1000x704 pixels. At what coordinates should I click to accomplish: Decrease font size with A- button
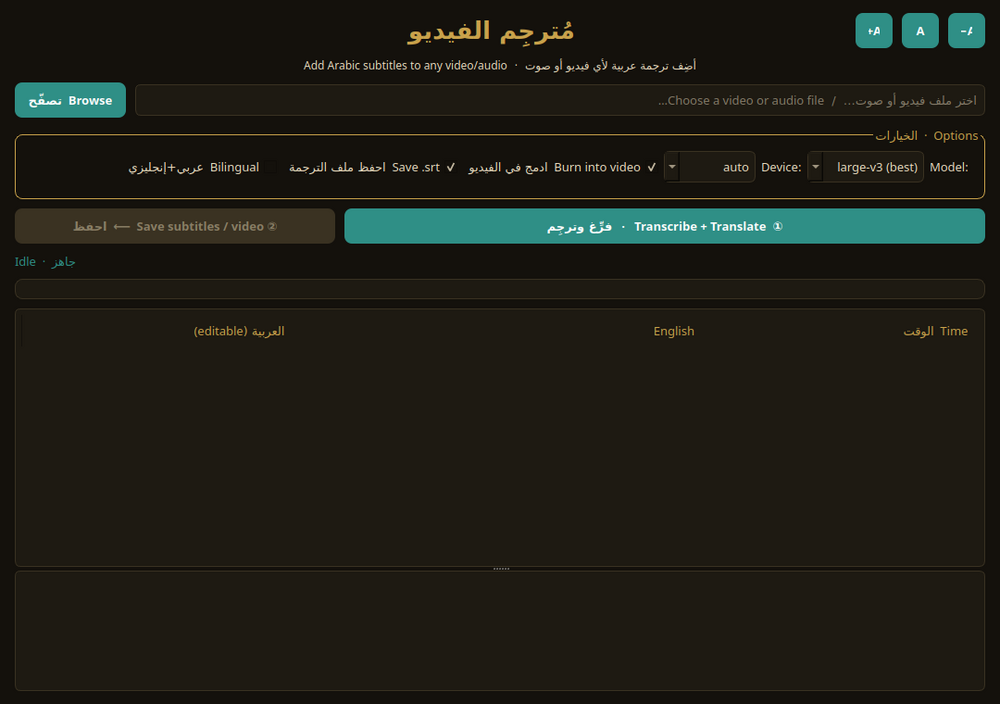coord(966,31)
